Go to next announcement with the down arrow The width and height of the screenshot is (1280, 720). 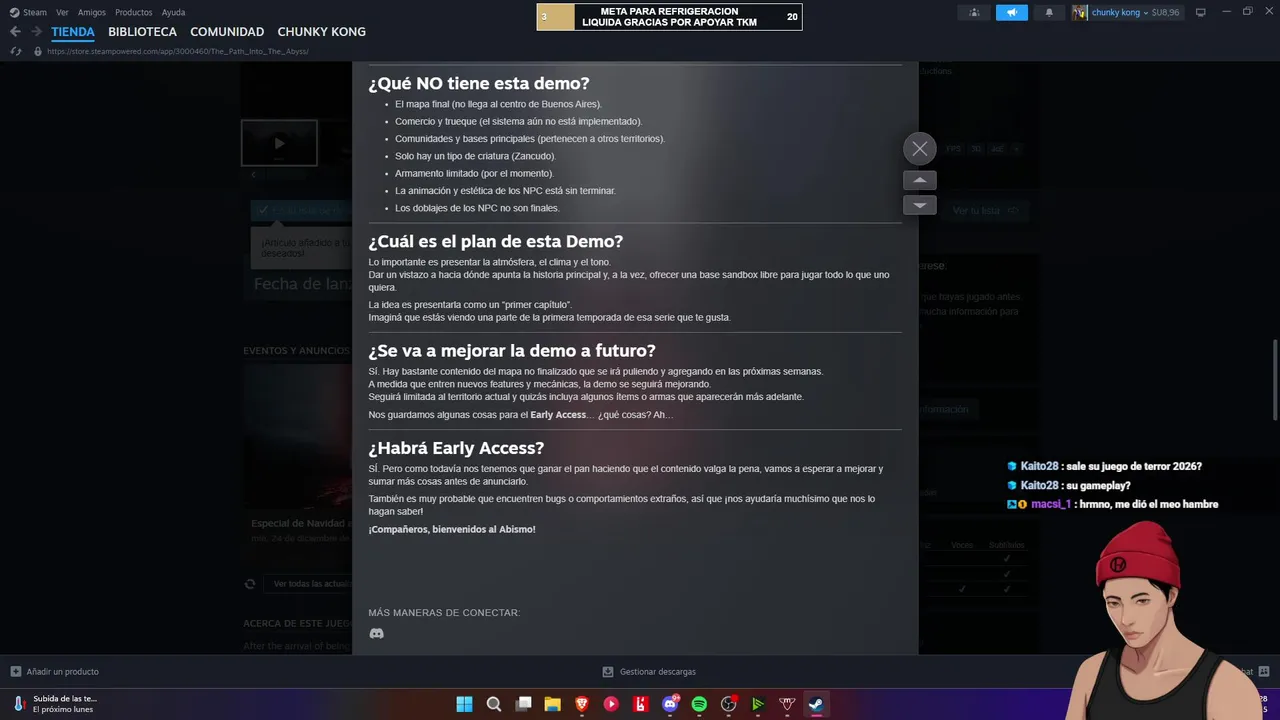click(920, 205)
